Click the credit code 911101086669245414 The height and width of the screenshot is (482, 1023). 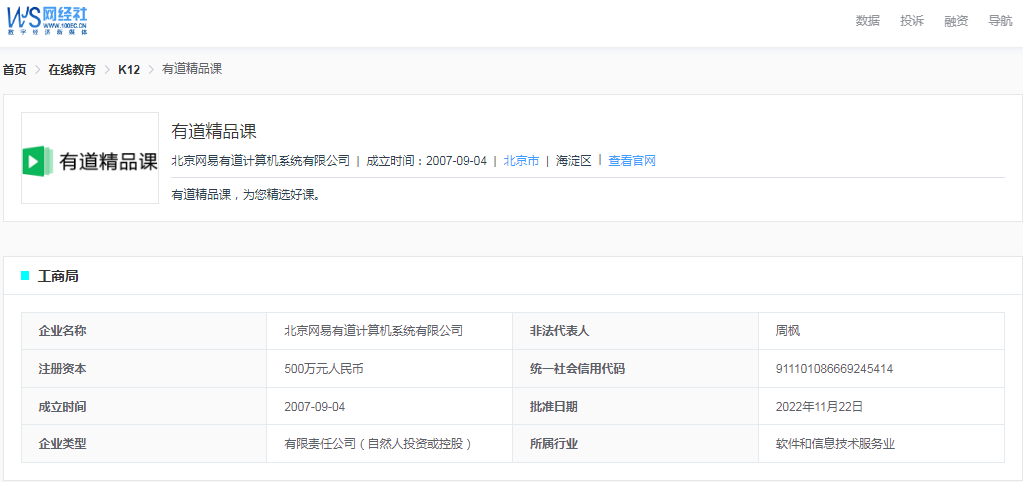click(834, 369)
